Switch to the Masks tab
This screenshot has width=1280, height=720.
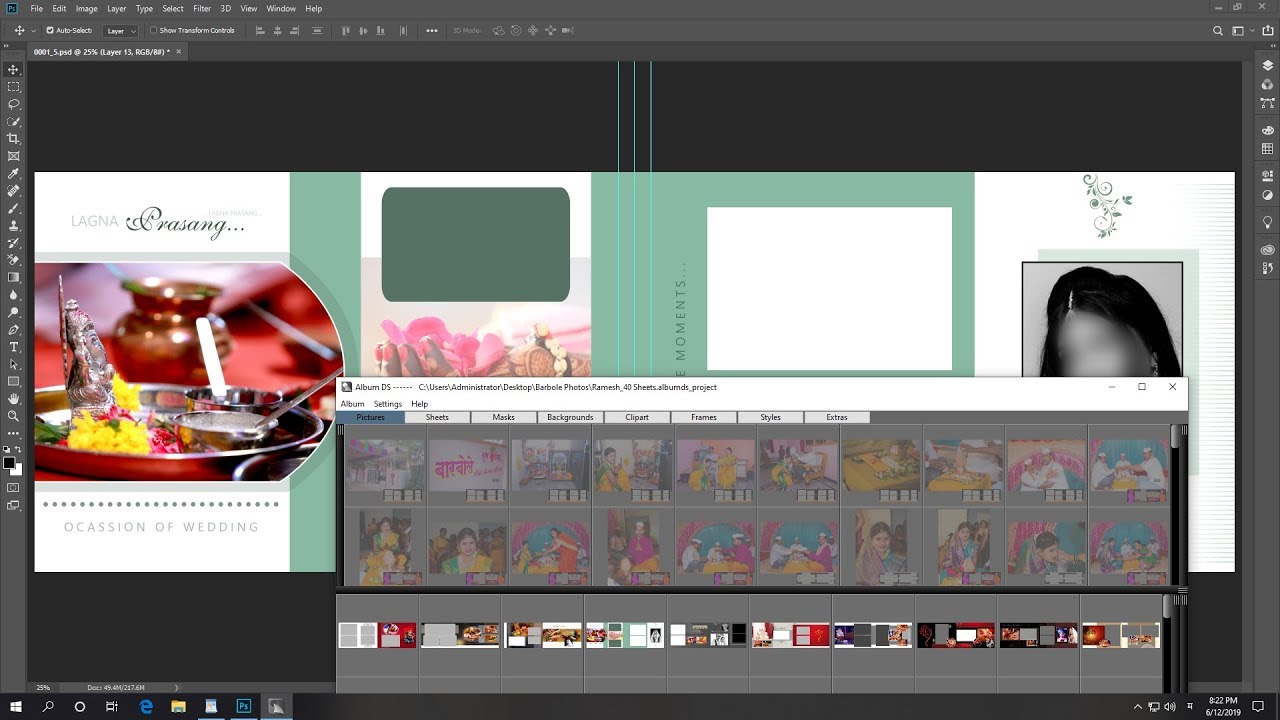click(x=504, y=417)
